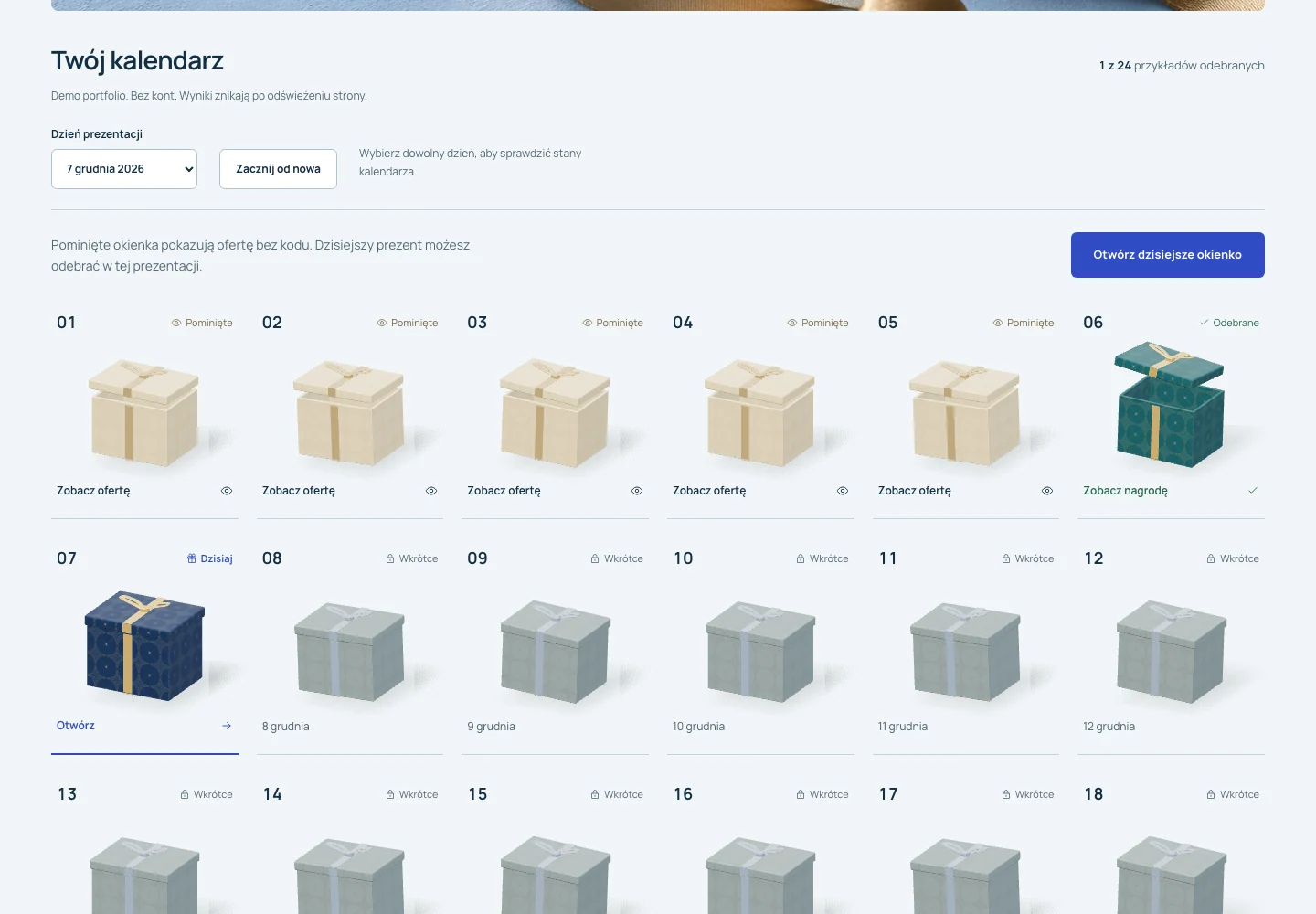Click the cream gift box for day 02
This screenshot has width=1316, height=914.
[x=349, y=412]
